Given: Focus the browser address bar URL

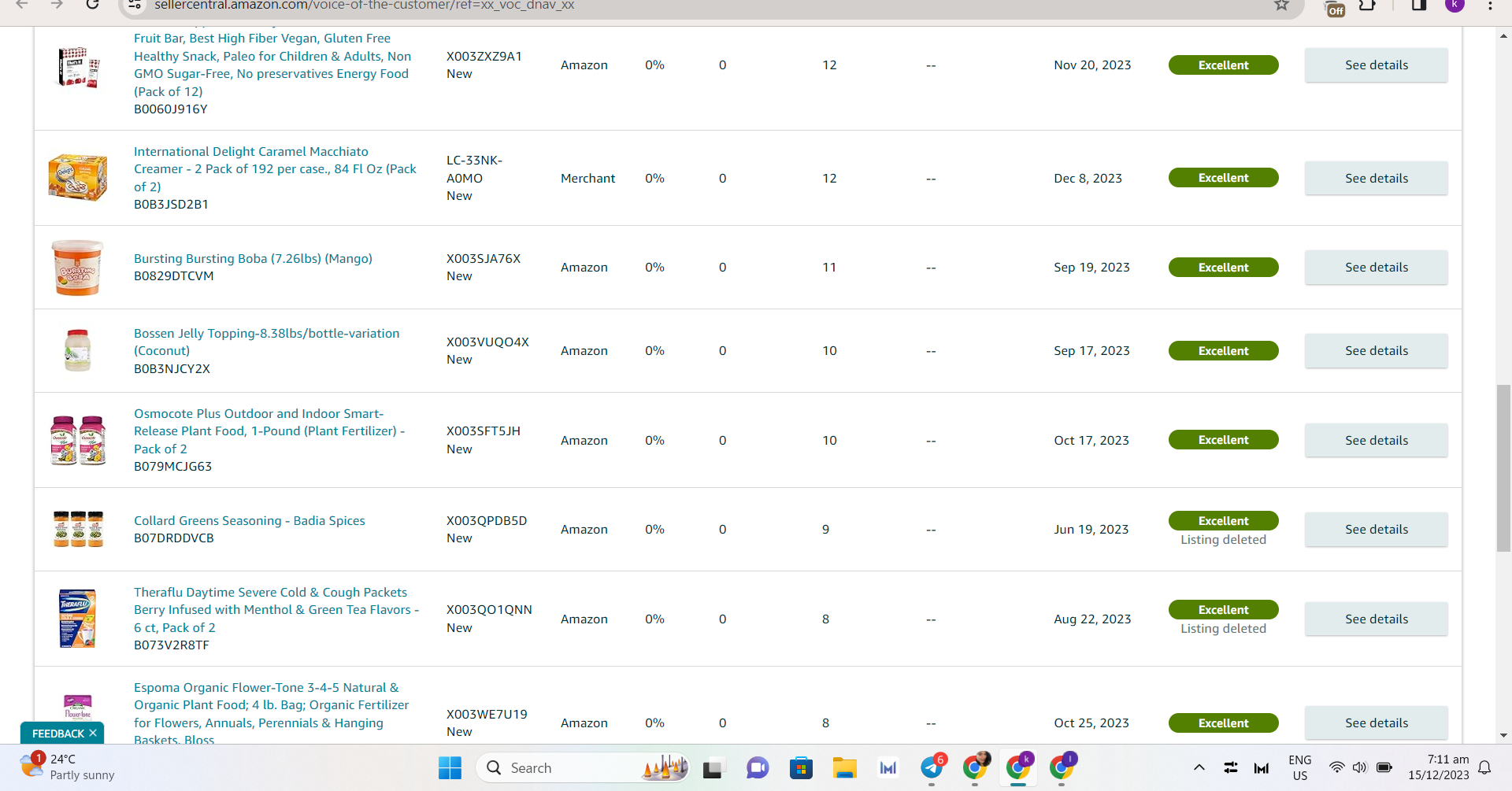Looking at the screenshot, I should click(364, 5).
